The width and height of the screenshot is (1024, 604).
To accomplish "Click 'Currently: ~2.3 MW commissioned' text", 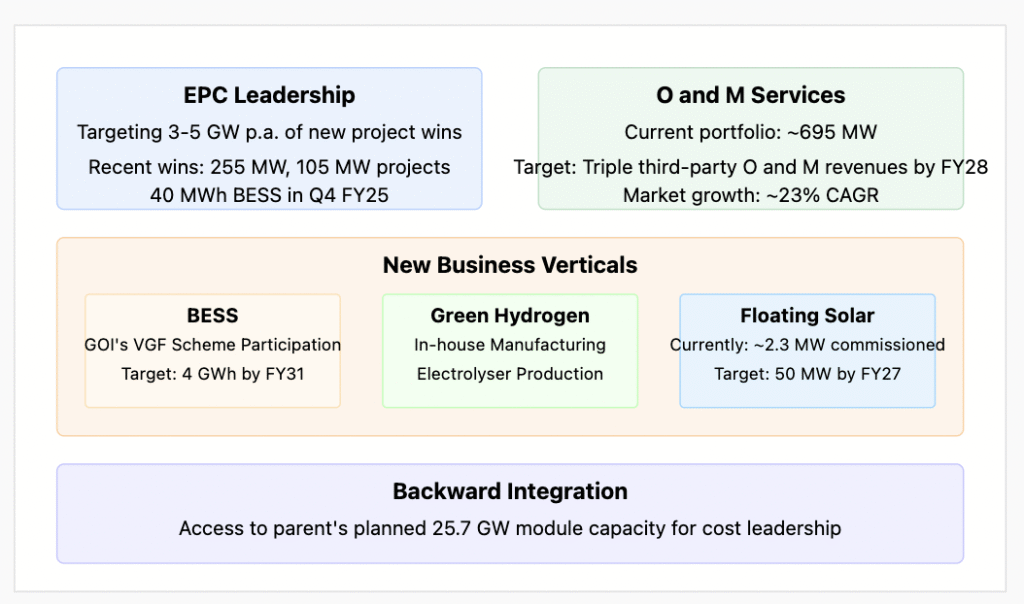I will [807, 345].
